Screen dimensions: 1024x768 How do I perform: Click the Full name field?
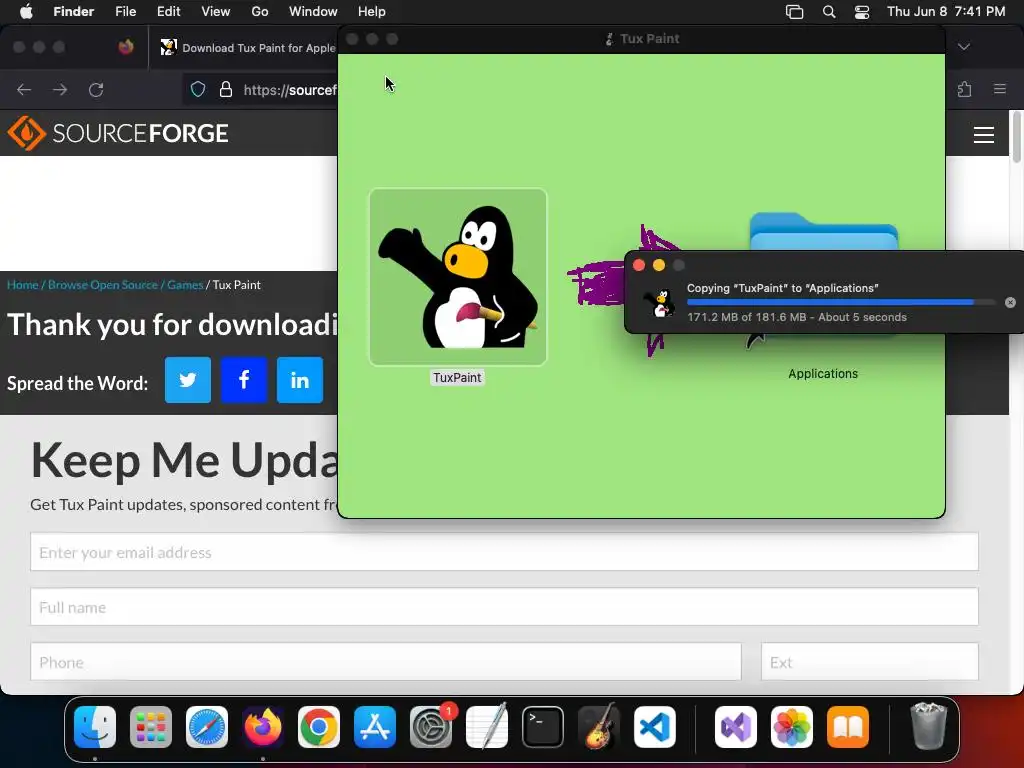(504, 607)
